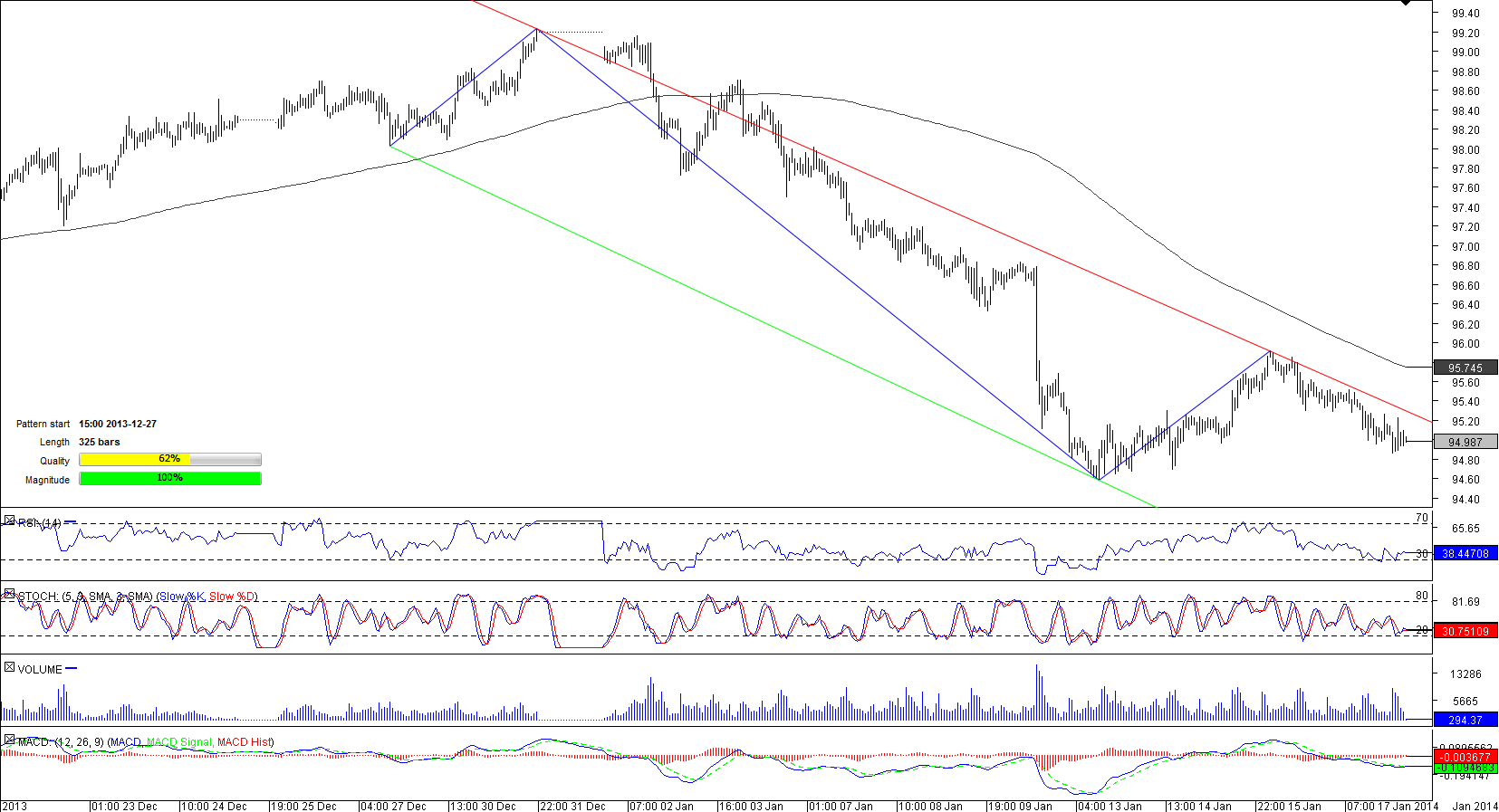Image resolution: width=1499 pixels, height=812 pixels.
Task: Close the STOCH indicator panel box
Action: [9, 594]
